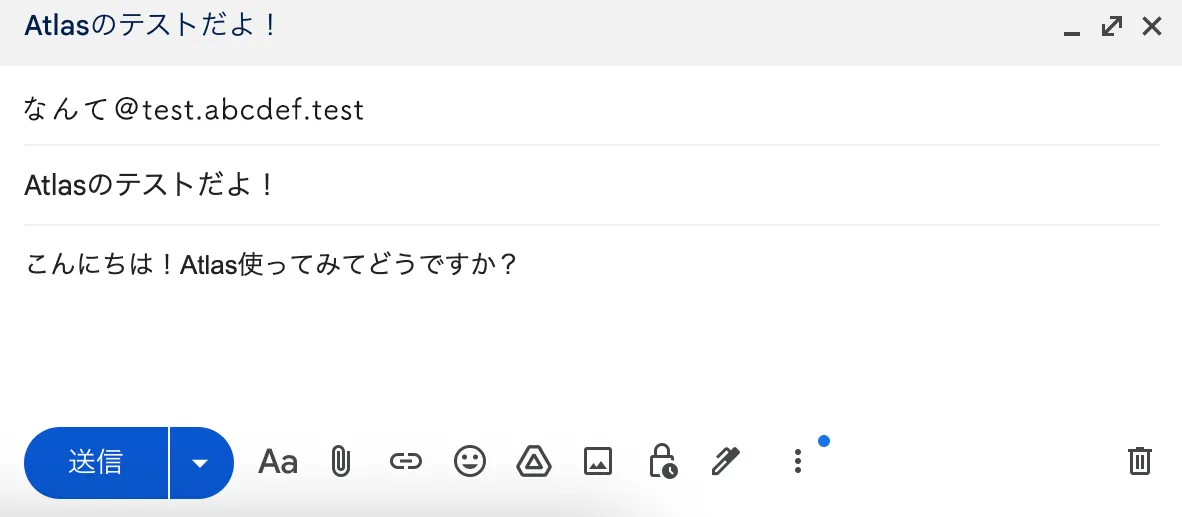Discard the draft with the trash icon
Viewport: 1182px width, 517px height.
click(1140, 461)
